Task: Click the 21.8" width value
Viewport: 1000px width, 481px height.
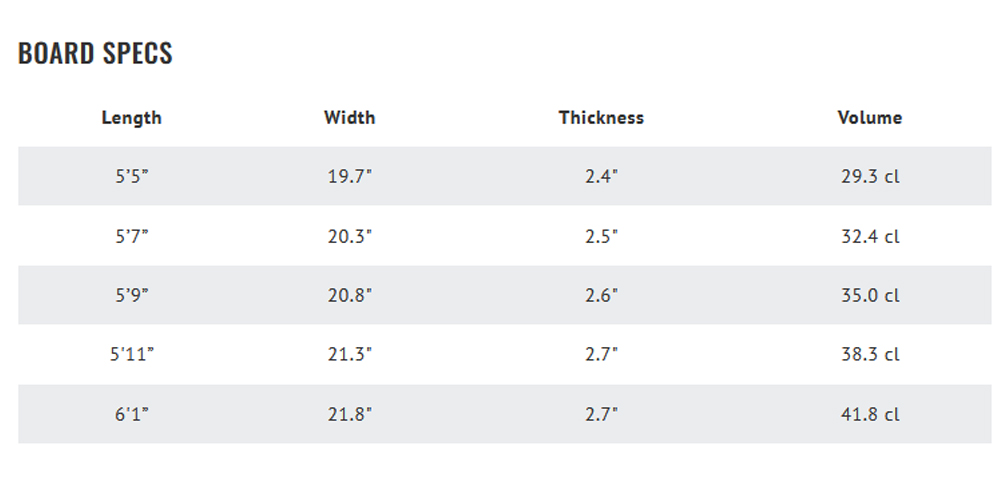Action: (349, 415)
